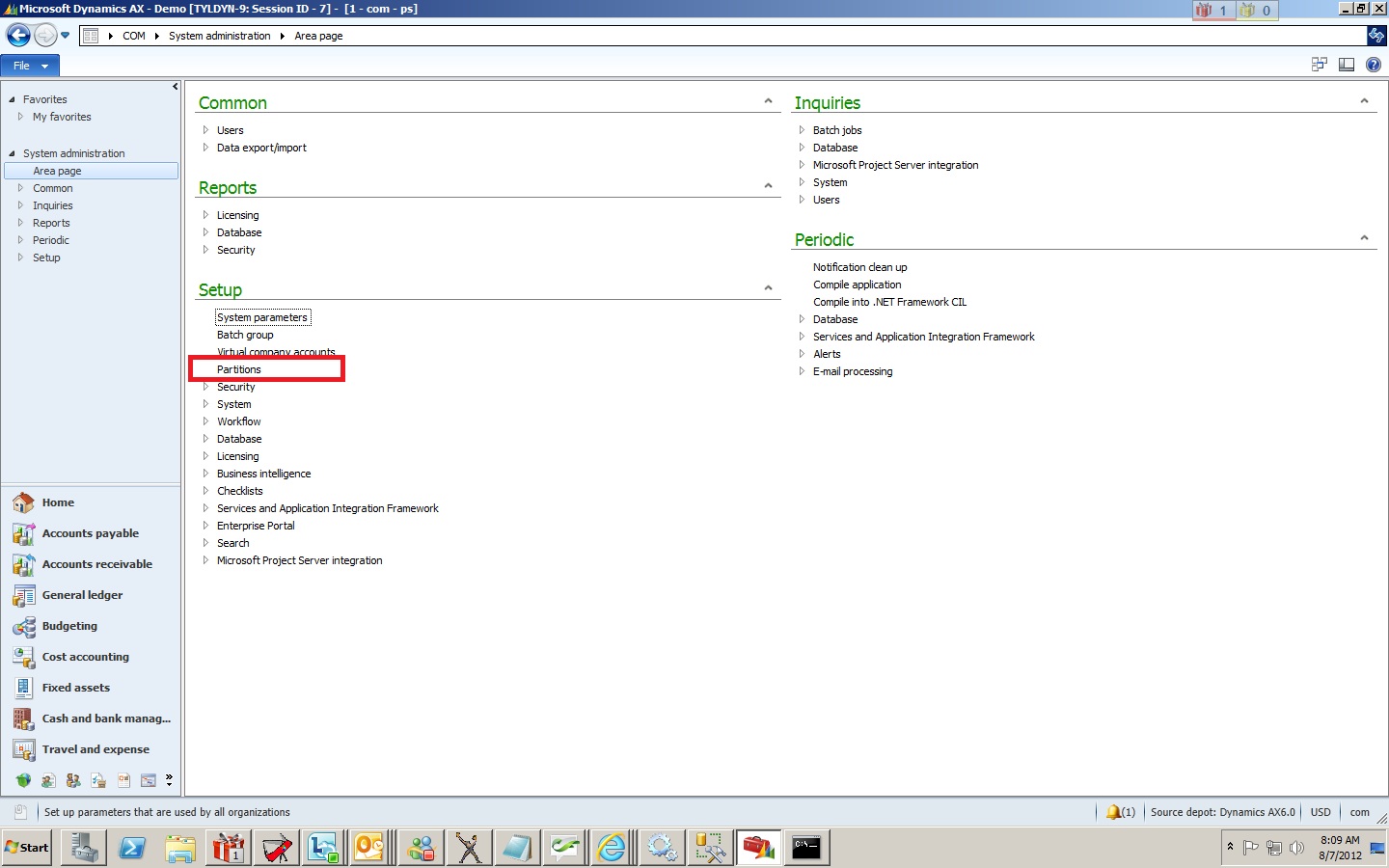This screenshot has width=1389, height=868.
Task: Click com company in status bar
Action: pyautogui.click(x=1359, y=812)
